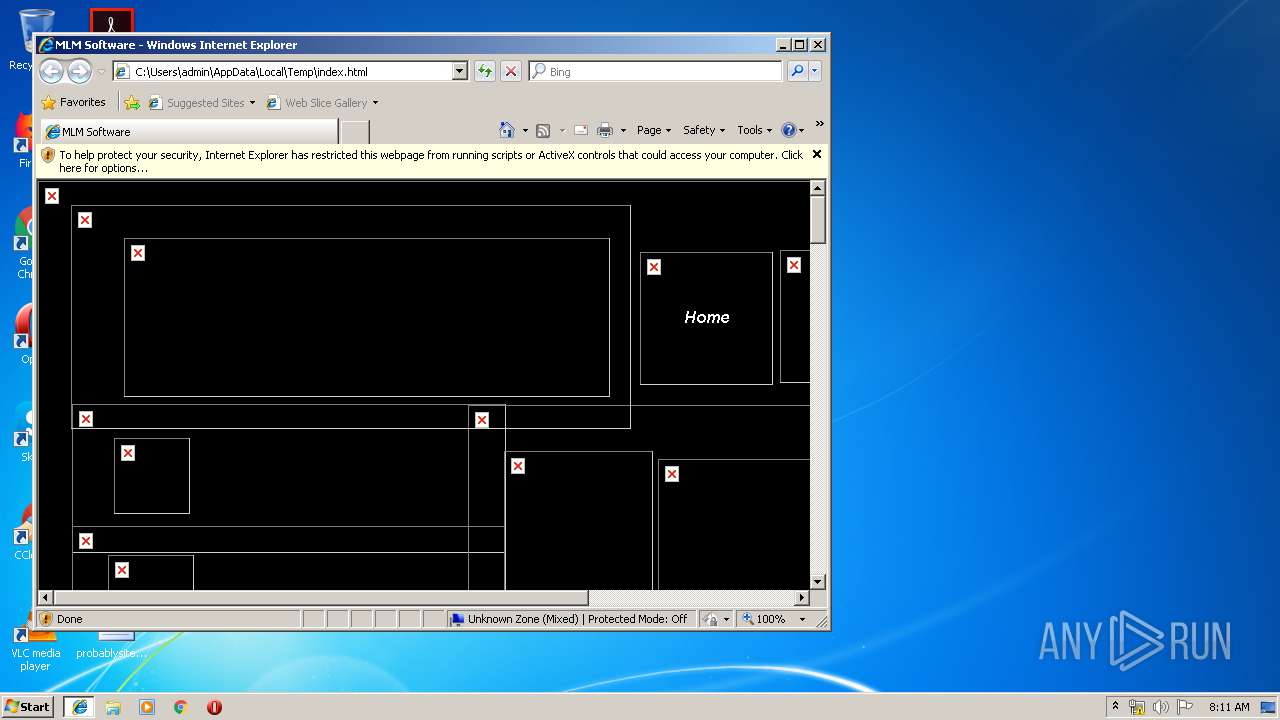The image size is (1280, 720).
Task: Open the search provider dropdown arrow
Action: coord(815,71)
